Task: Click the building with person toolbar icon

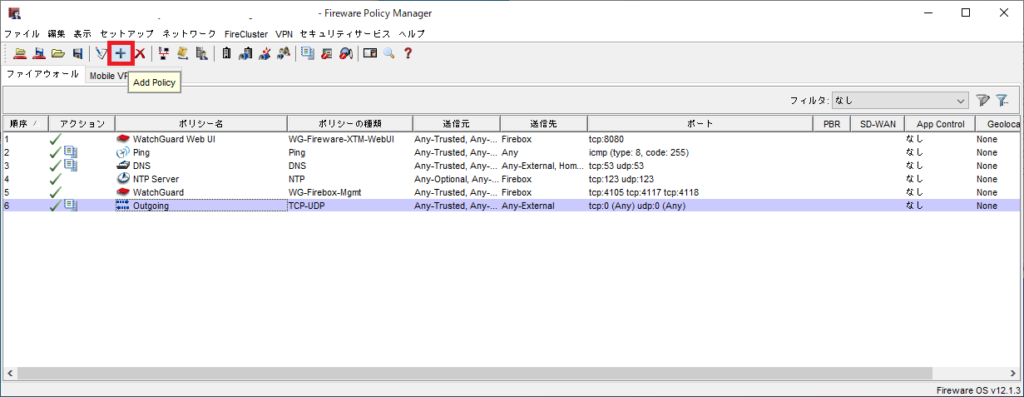Action: pyautogui.click(x=202, y=54)
